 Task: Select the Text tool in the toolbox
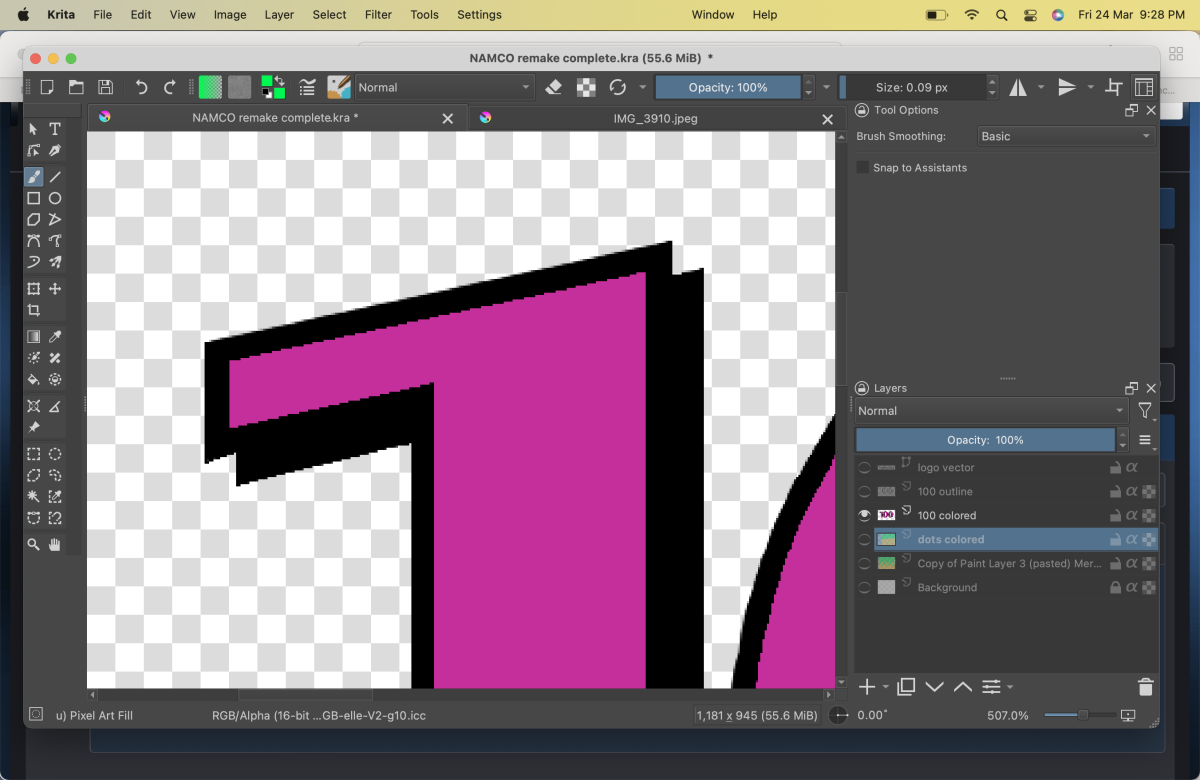(x=55, y=129)
